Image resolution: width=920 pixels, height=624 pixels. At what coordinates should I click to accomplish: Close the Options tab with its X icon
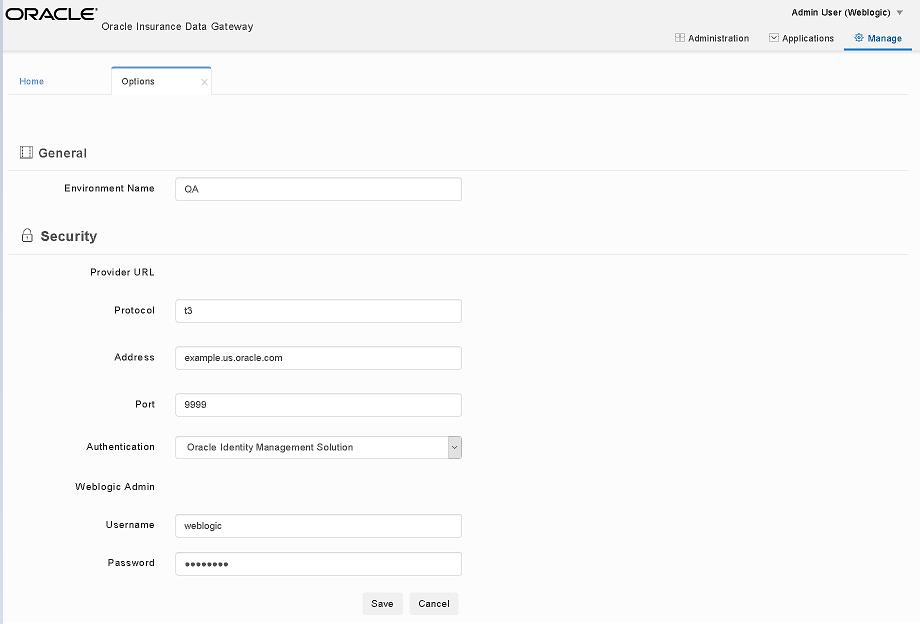coord(203,81)
